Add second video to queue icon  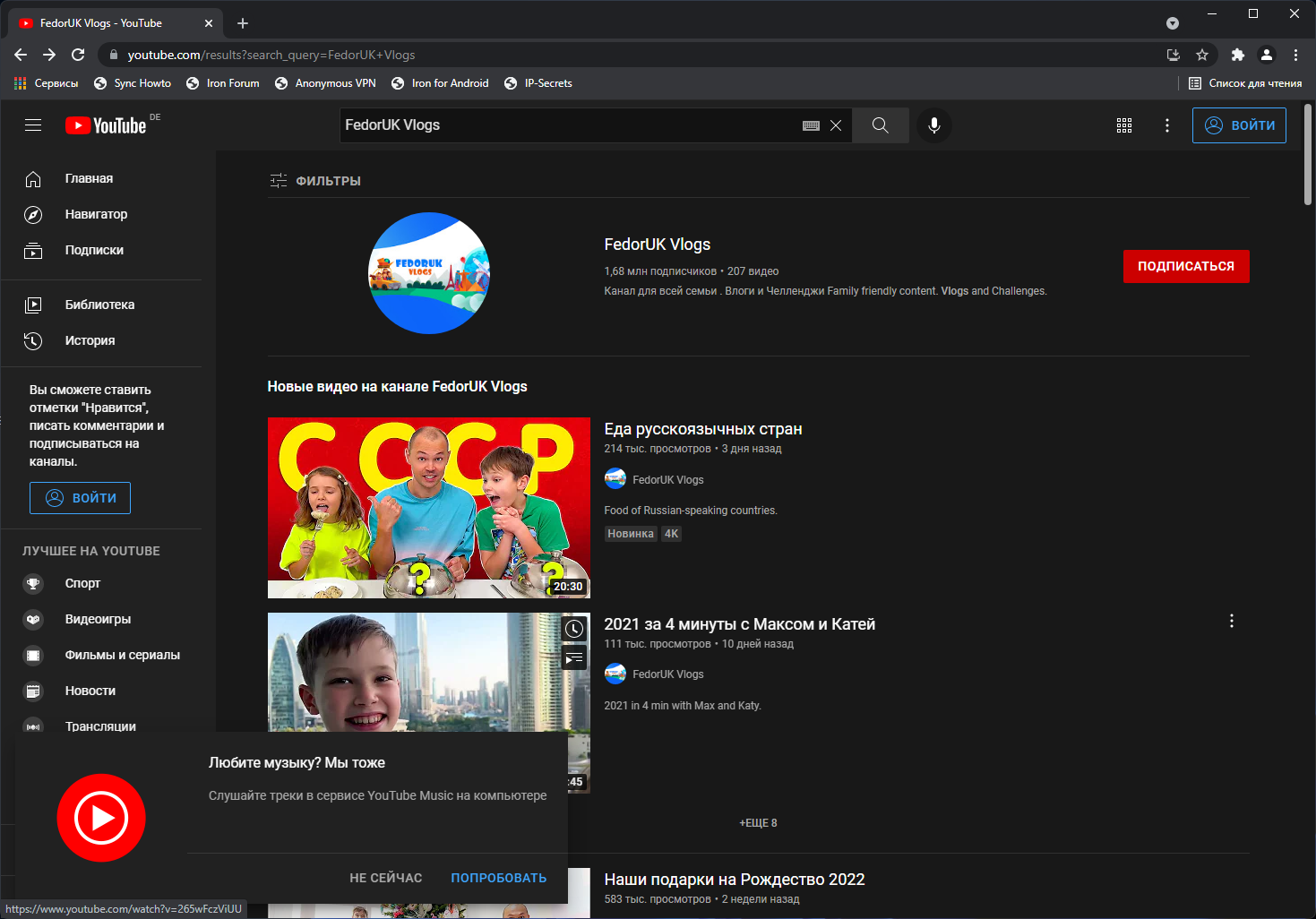[574, 658]
